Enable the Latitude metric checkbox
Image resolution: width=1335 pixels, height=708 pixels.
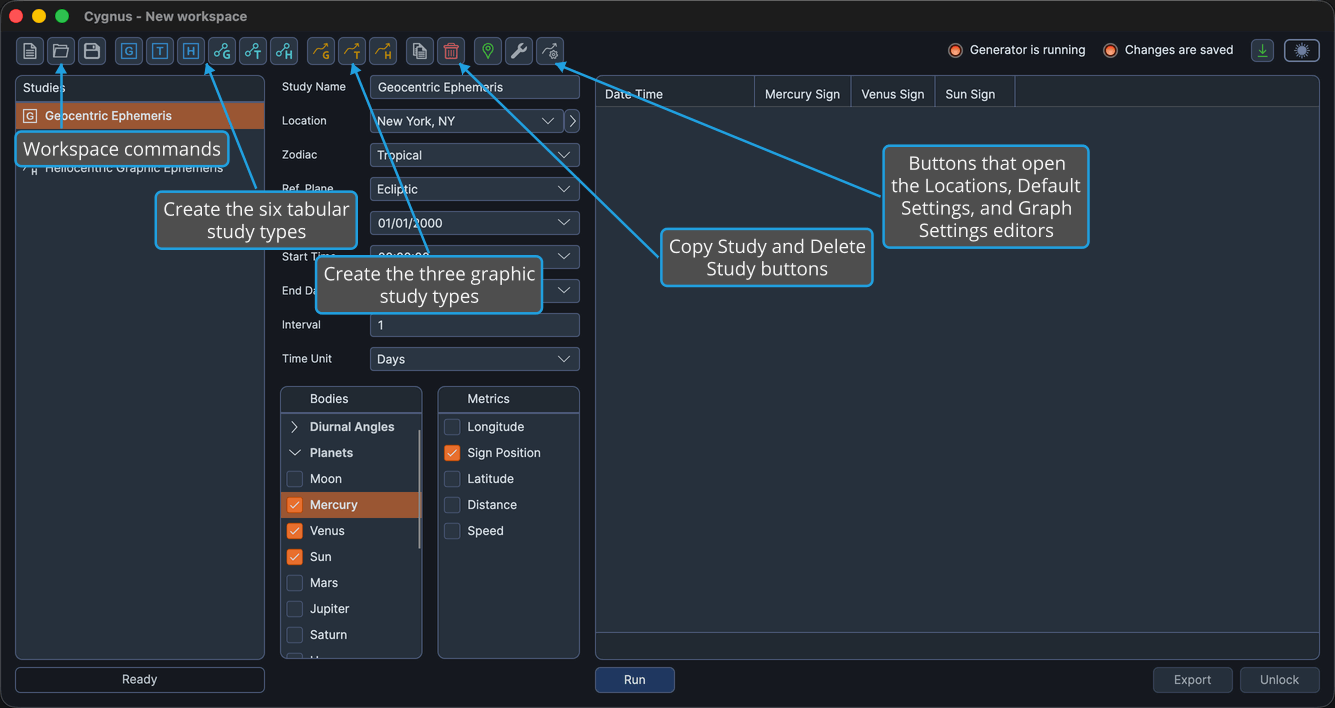pyautogui.click(x=452, y=479)
